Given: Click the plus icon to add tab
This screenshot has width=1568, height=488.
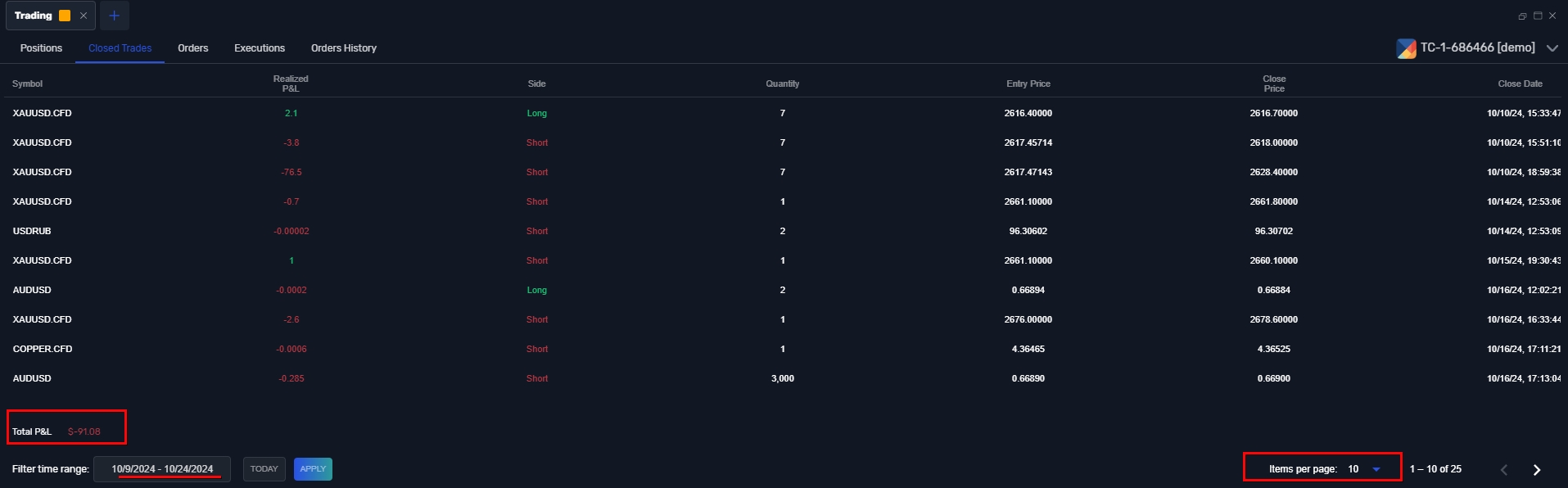Looking at the screenshot, I should pyautogui.click(x=114, y=16).
